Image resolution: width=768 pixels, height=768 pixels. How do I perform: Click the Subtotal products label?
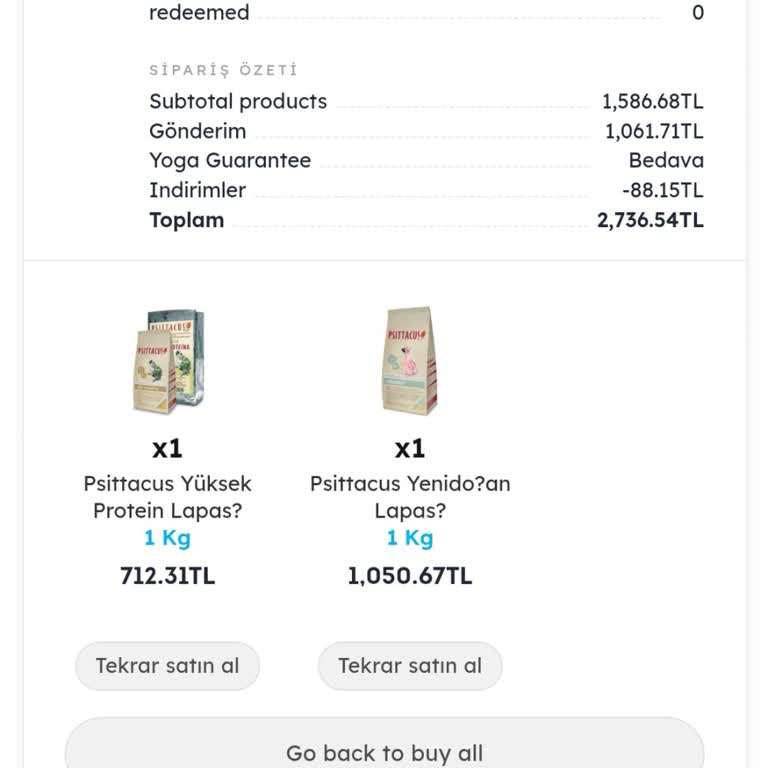[238, 101]
